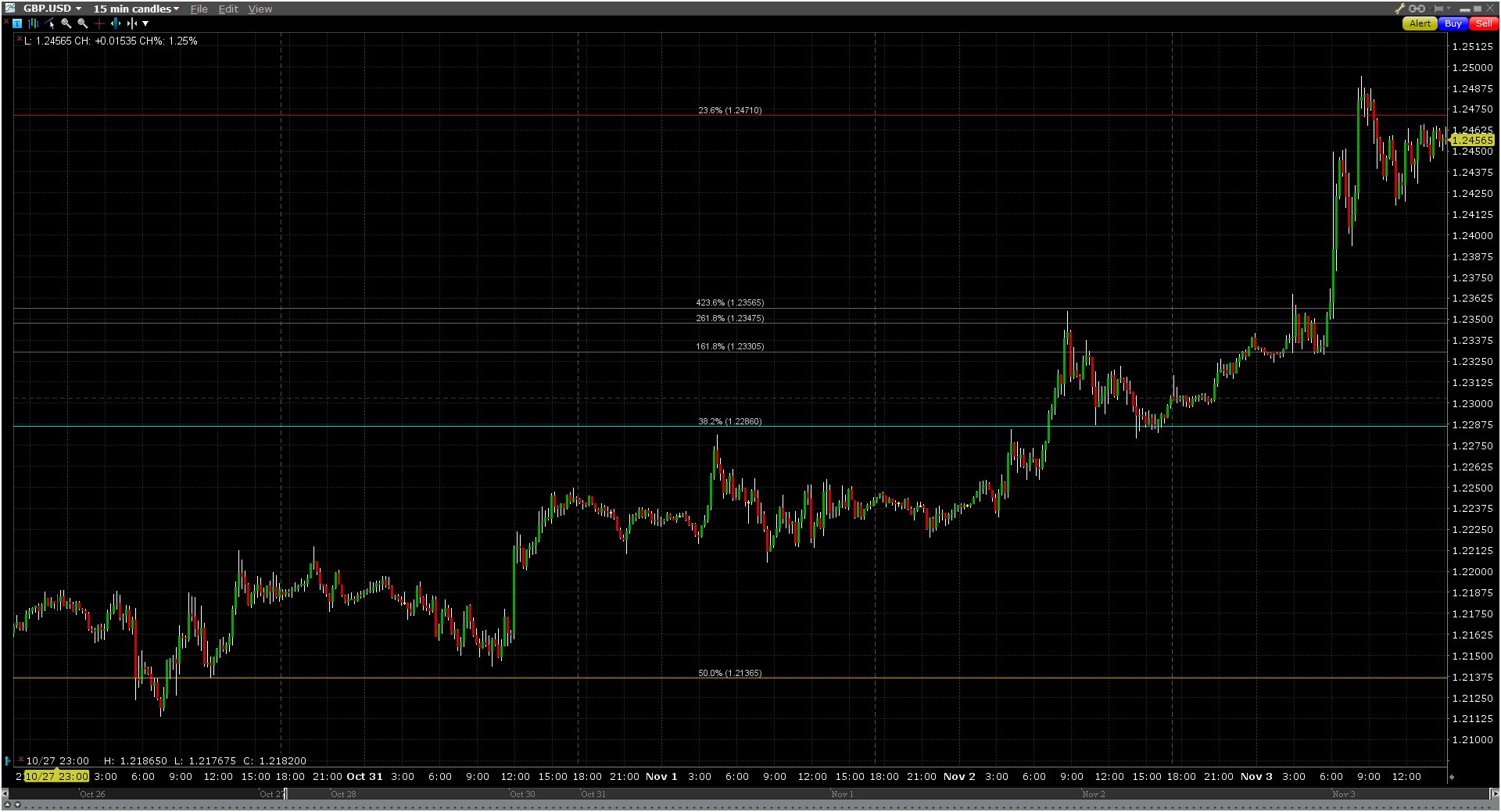Open the File menu
Viewport: 1501px width, 812px height.
pos(199,9)
